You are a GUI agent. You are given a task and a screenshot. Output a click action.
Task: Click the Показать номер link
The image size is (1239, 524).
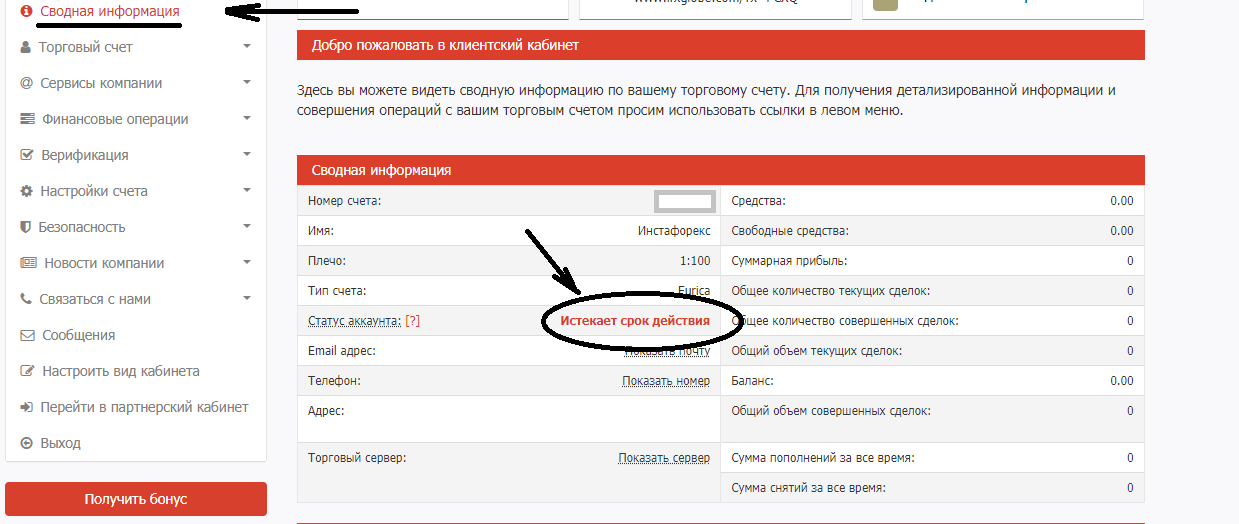(665, 381)
